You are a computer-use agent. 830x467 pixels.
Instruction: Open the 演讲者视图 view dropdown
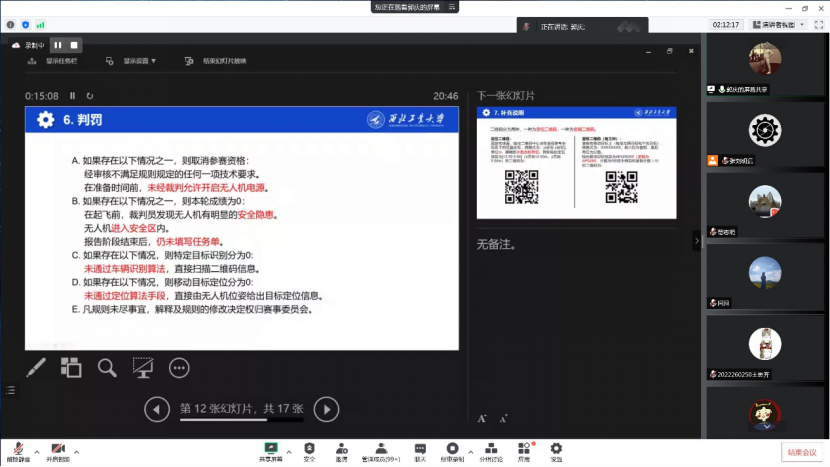778,23
